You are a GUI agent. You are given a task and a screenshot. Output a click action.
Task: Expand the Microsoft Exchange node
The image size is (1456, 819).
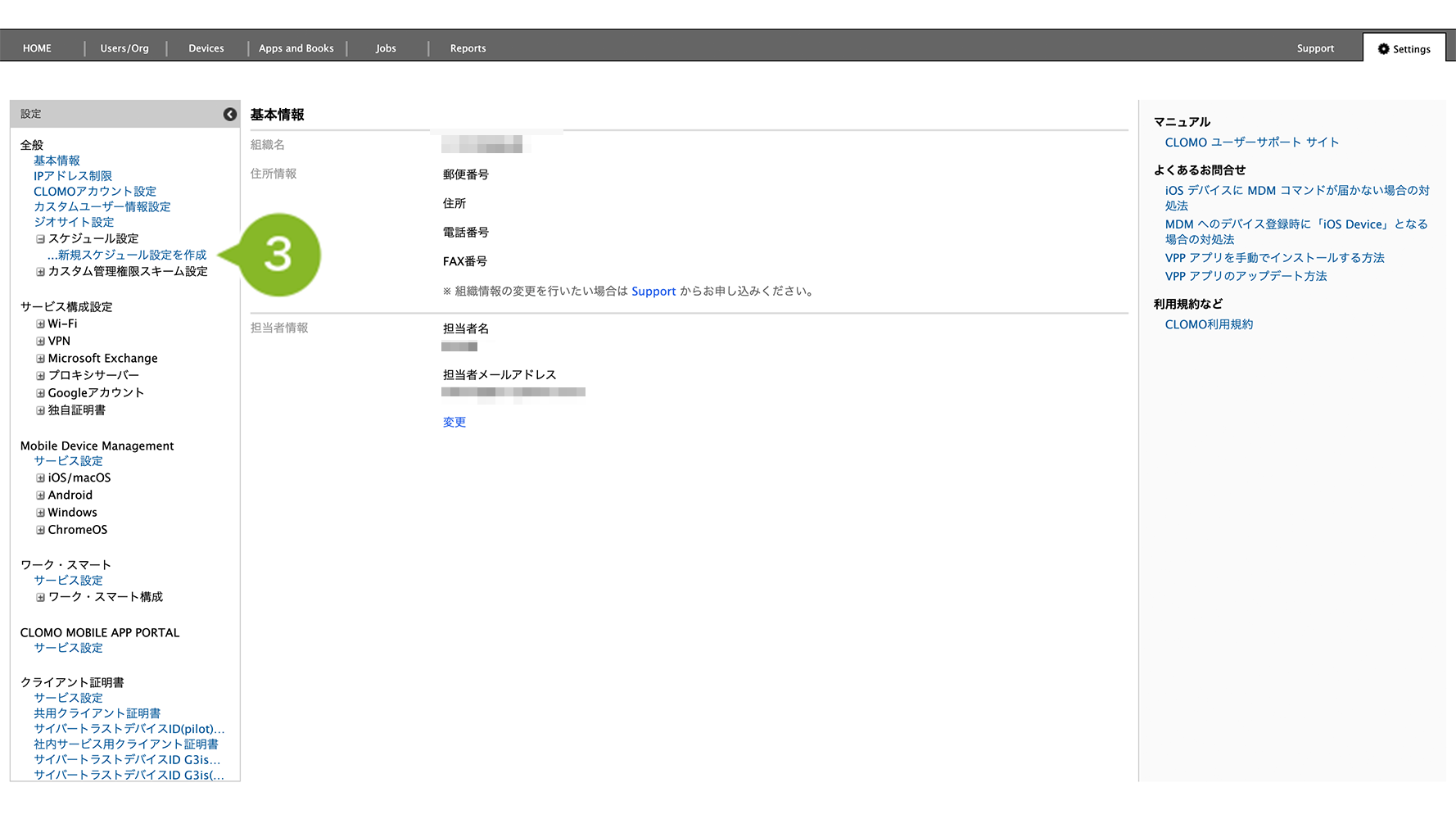click(x=40, y=359)
